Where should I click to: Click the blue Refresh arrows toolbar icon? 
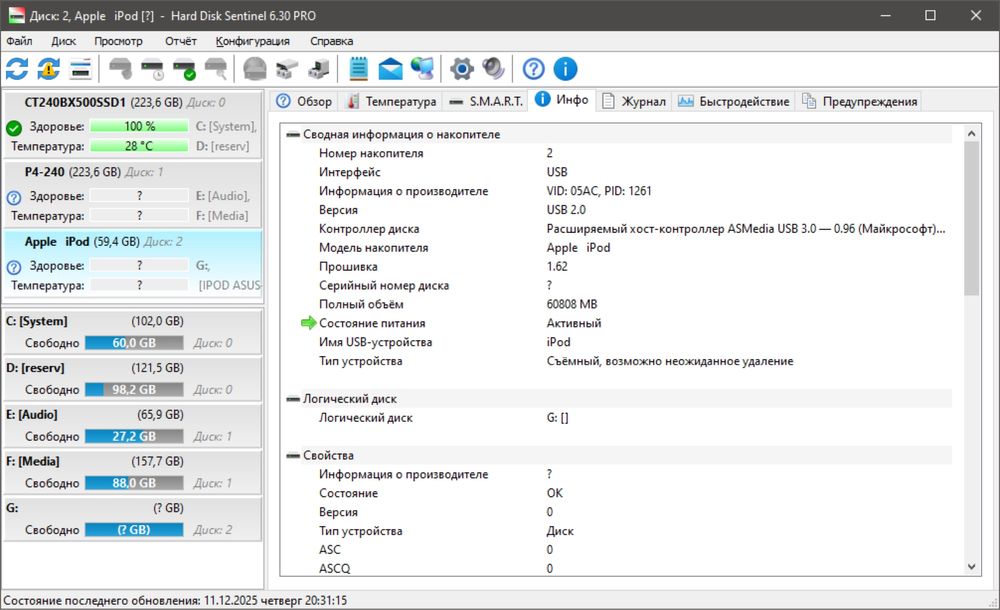tap(17, 69)
